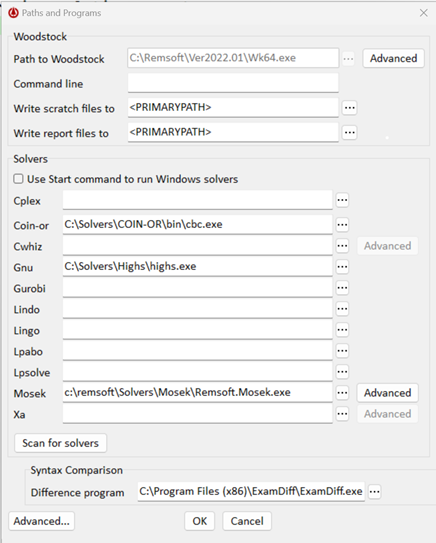This screenshot has width=436, height=543.
Task: Open Woodstock Advanced settings
Action: coord(393,58)
